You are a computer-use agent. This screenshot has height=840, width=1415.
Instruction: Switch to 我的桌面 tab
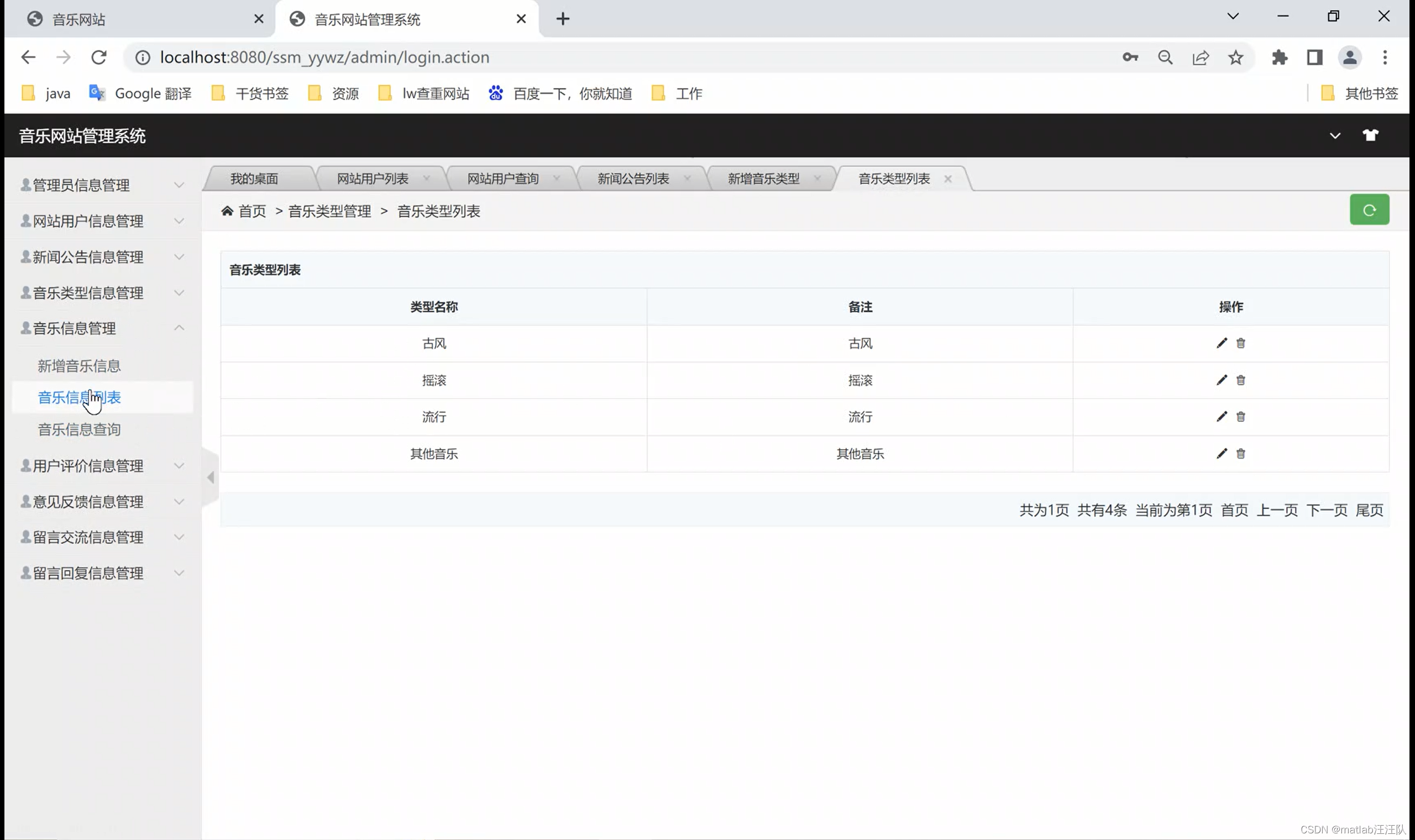coord(254,179)
